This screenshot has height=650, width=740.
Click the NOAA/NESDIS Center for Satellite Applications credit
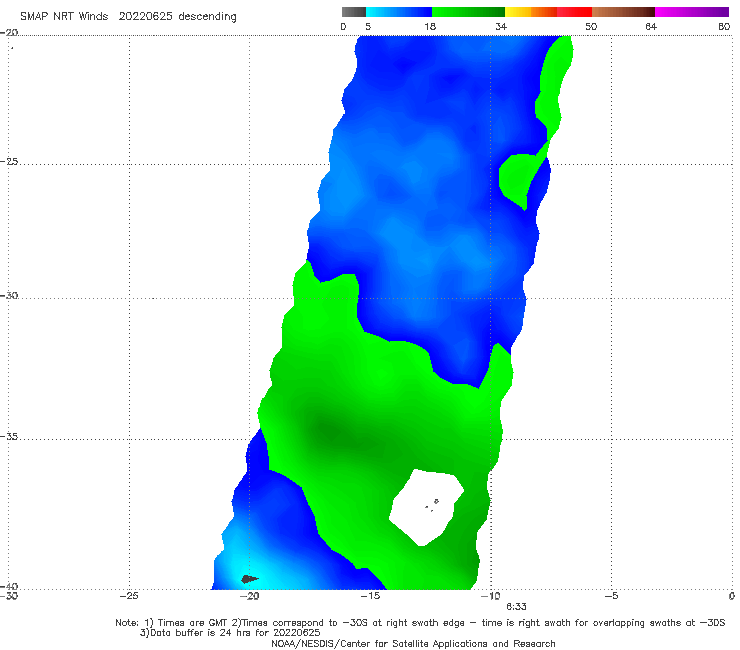coord(413,643)
